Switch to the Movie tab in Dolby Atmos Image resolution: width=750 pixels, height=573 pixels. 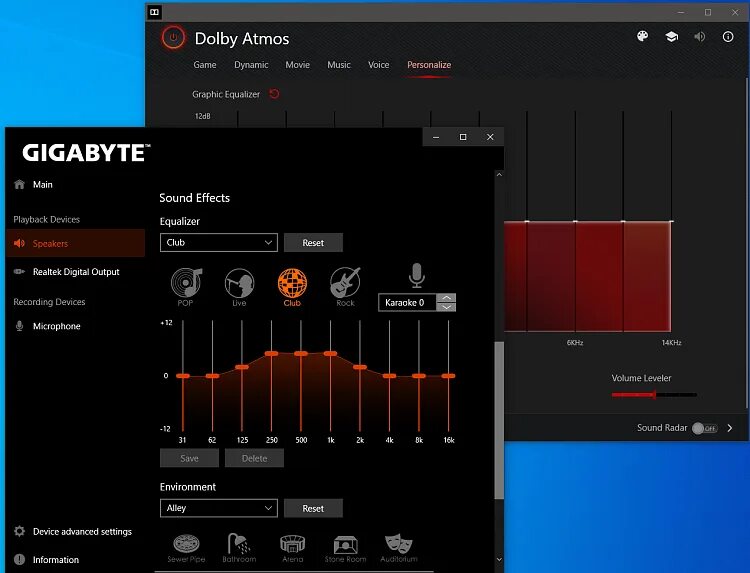[298, 65]
